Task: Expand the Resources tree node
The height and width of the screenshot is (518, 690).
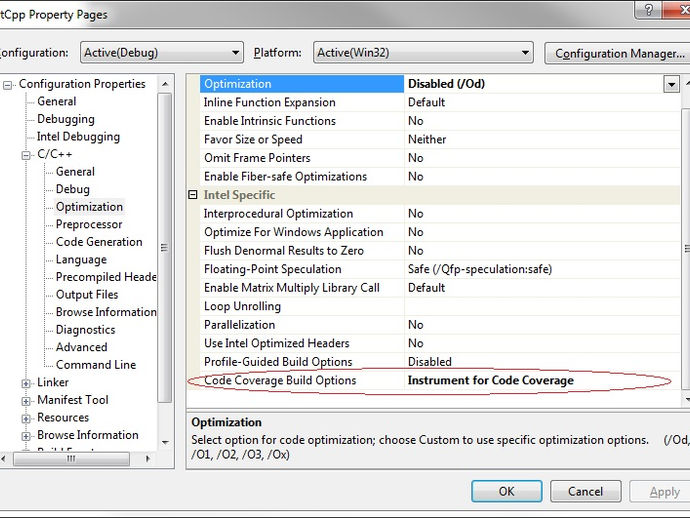Action: point(26,419)
